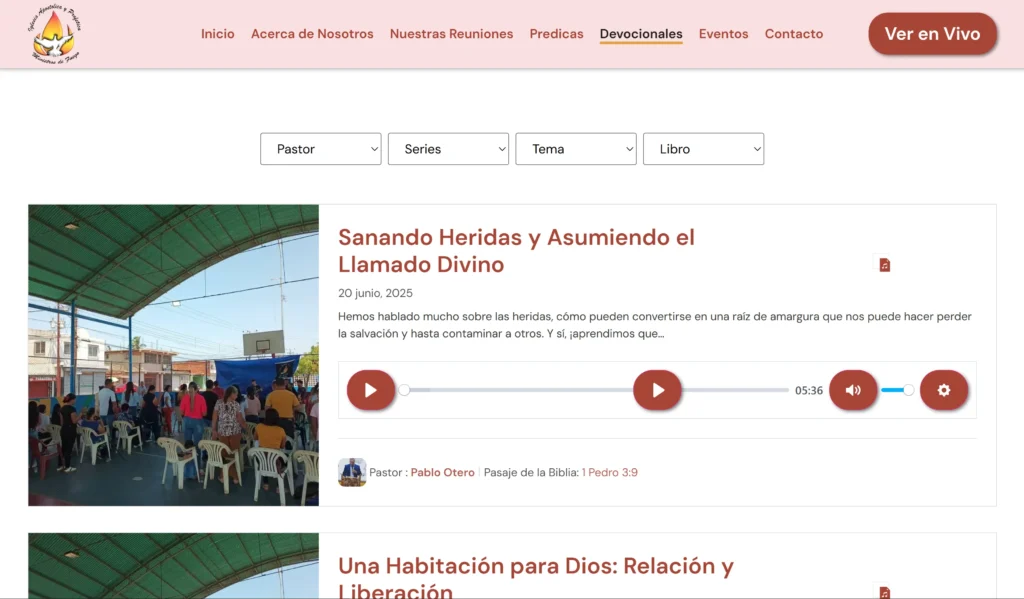Click the Pablo Otero pastor name link
This screenshot has height=599, width=1024.
pyautogui.click(x=442, y=472)
